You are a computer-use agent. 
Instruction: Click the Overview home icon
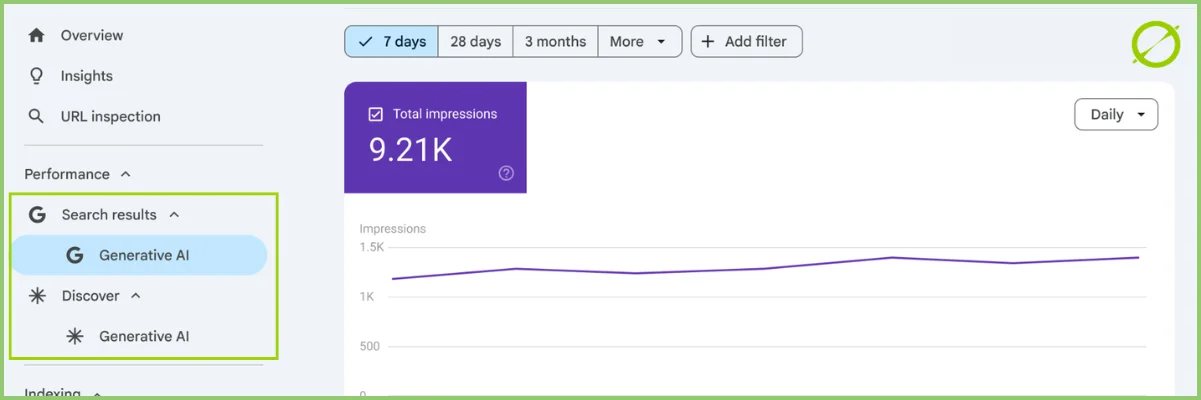click(x=36, y=35)
